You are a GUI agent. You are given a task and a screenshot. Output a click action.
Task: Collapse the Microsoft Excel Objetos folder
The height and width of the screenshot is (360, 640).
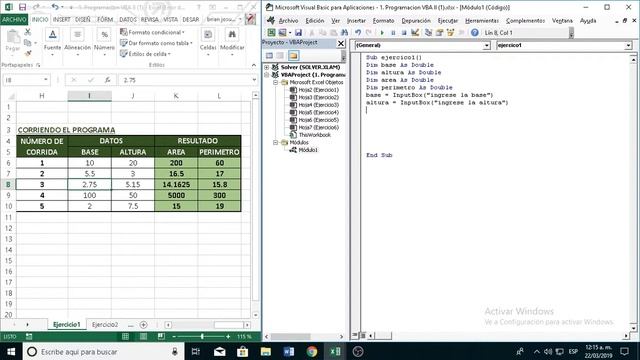[276, 82]
